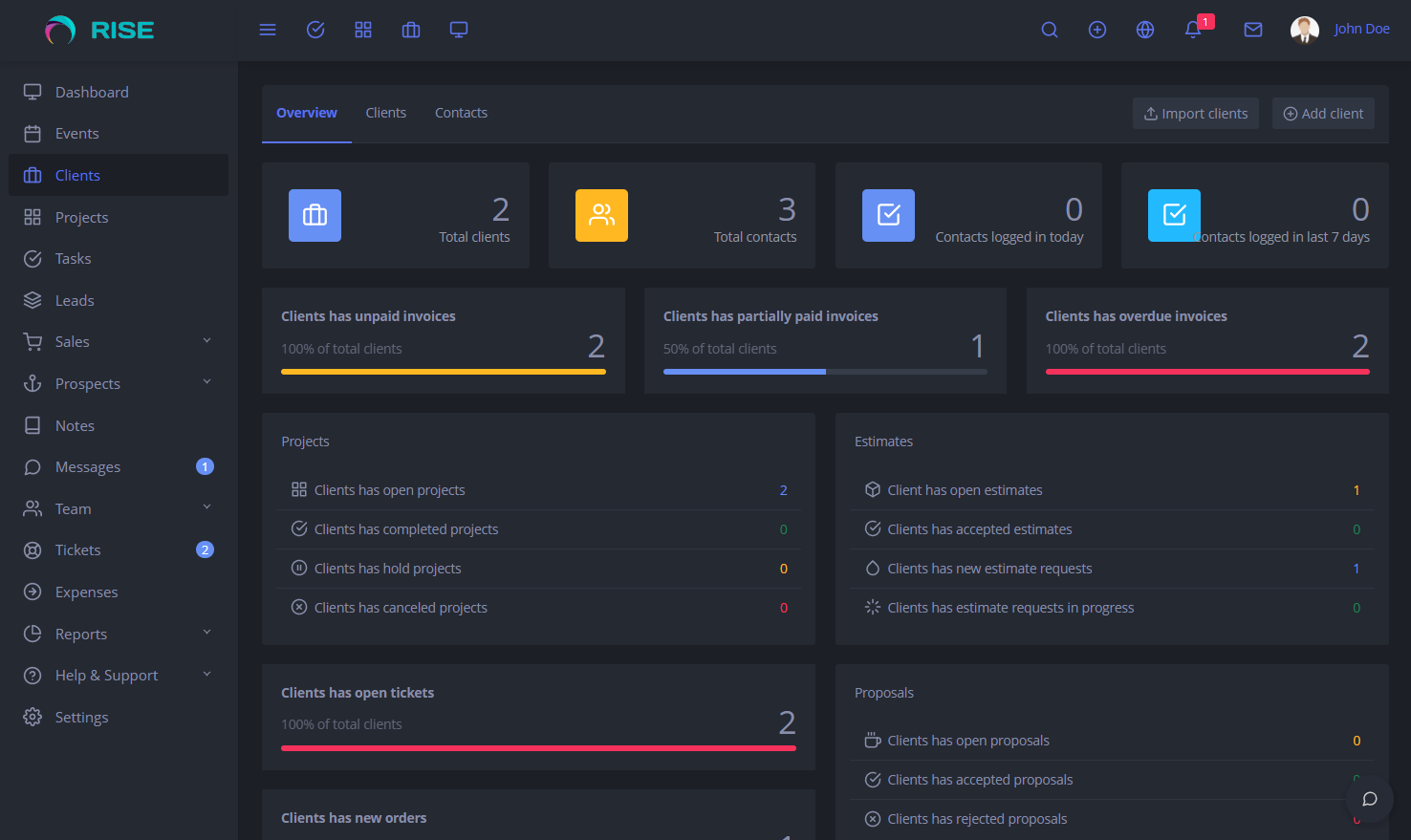Toggle the sidebar with the hamburger icon
The image size is (1411, 840).
(x=267, y=30)
